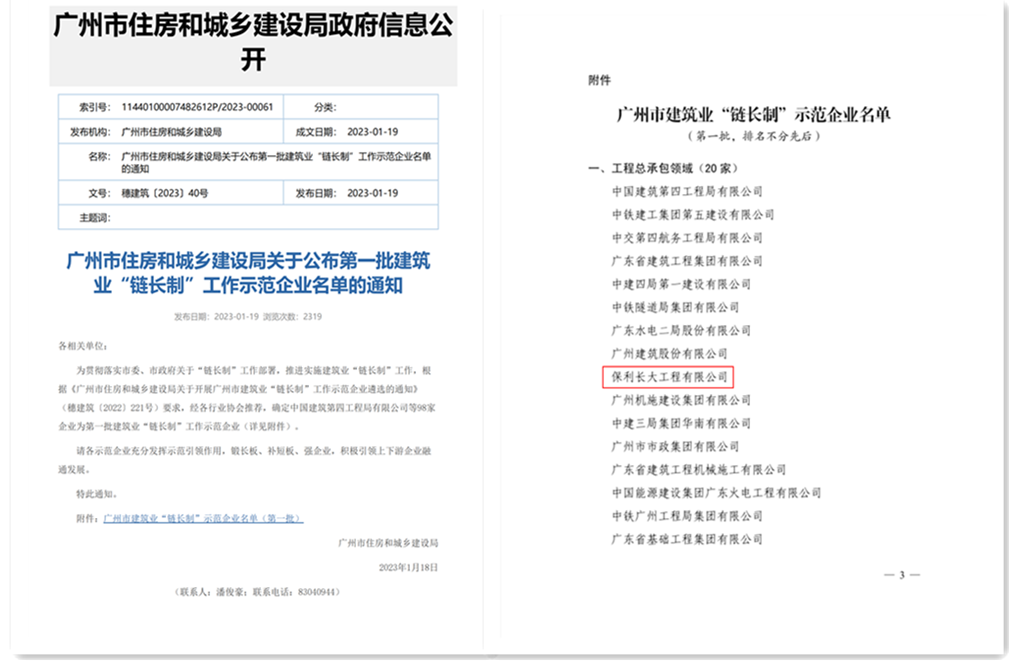Select 中建三局集团华南有限公司 in the list
Screen dimensions: 1009x661
coord(681,424)
